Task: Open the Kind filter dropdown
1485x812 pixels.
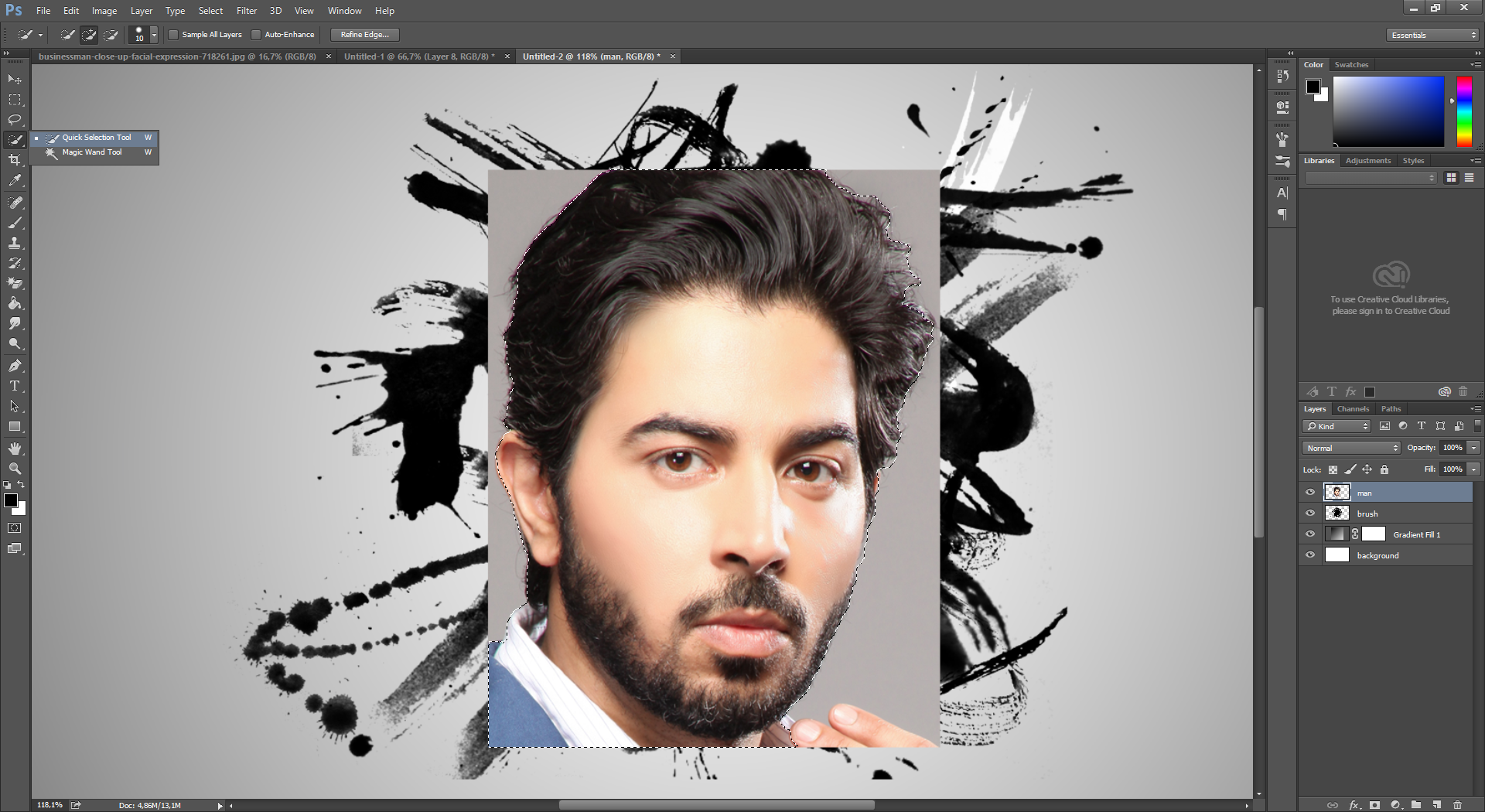Action: 1336,426
